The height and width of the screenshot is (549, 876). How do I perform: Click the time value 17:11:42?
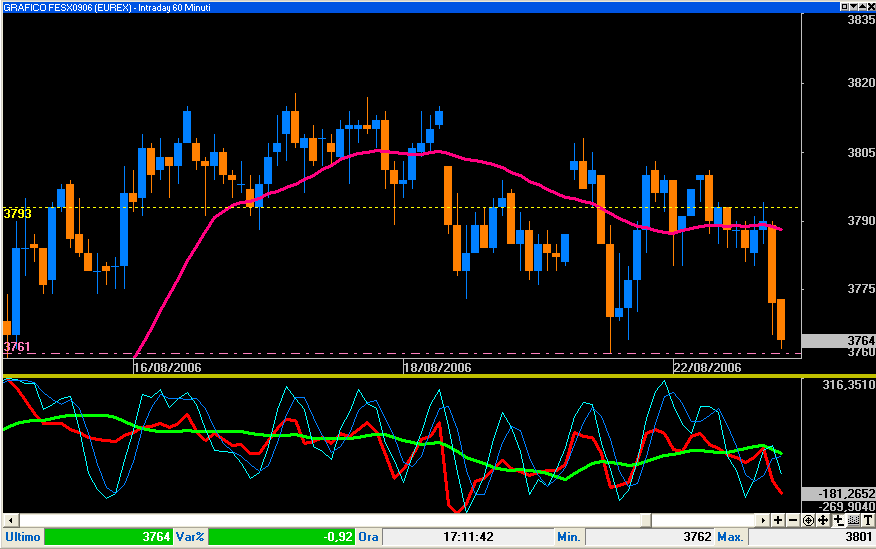468,537
